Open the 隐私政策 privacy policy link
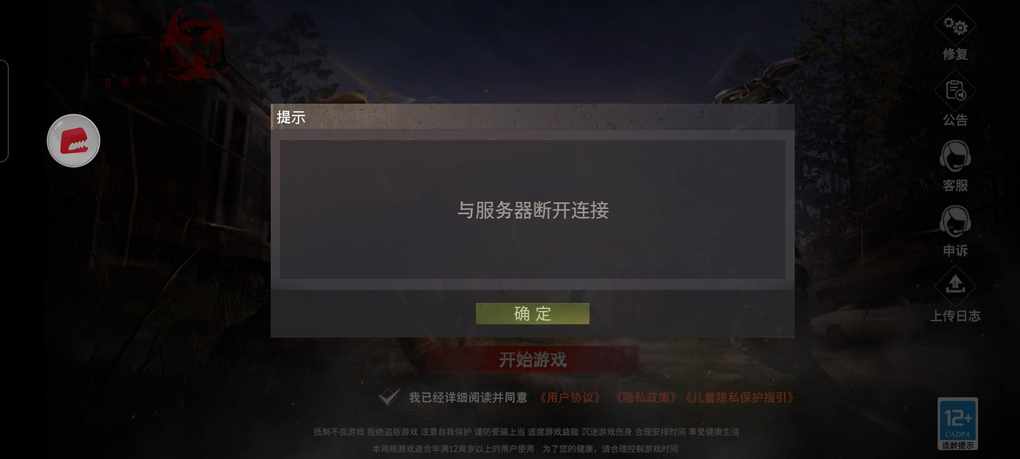Image resolution: width=1020 pixels, height=459 pixels. pos(646,397)
